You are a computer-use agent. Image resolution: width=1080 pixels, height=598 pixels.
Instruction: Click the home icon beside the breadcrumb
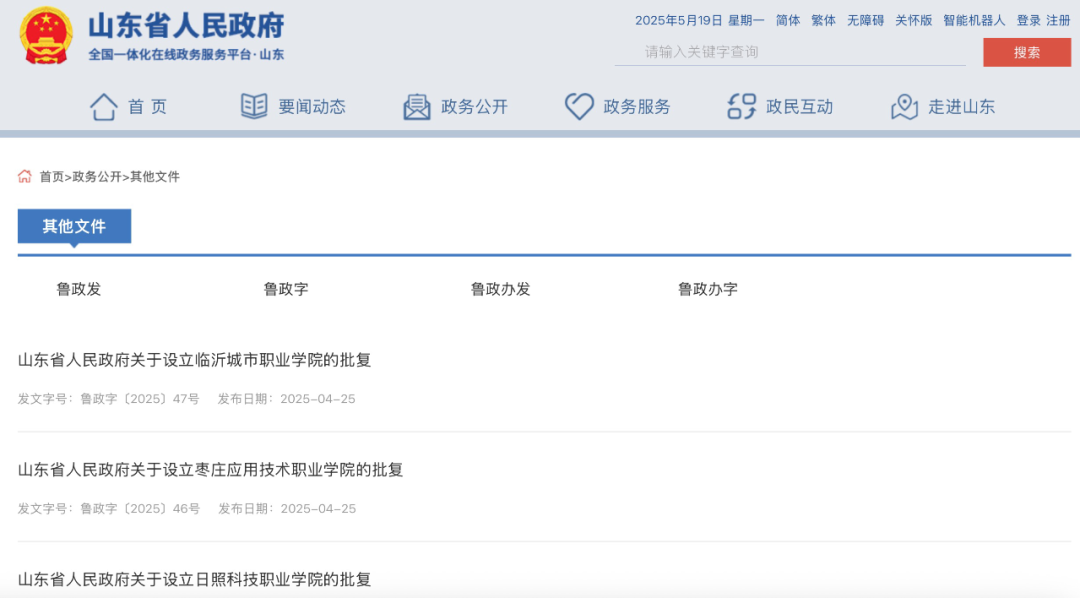(24, 176)
